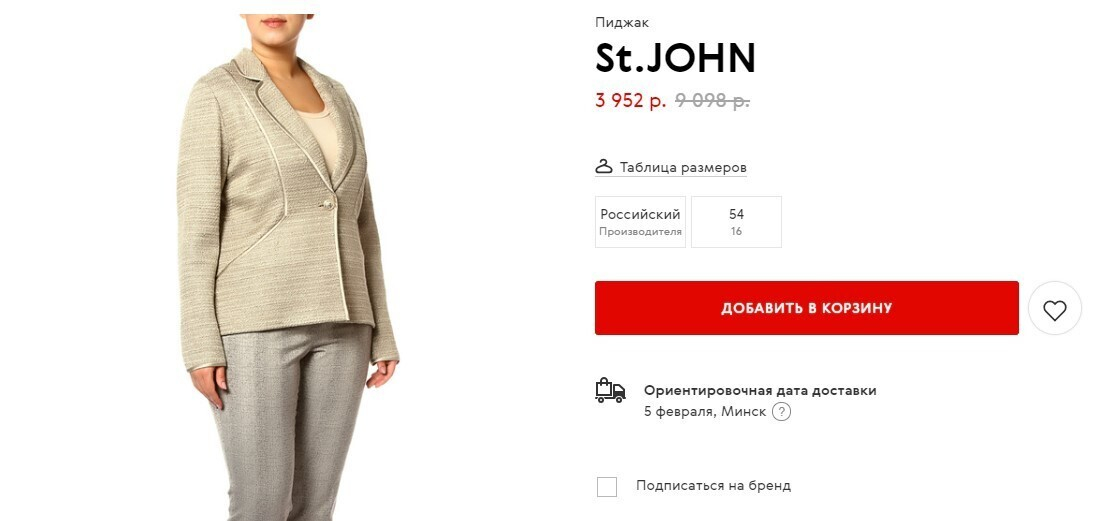Open the delivery date question mark help
The width and height of the screenshot is (1098, 521).
[x=781, y=412]
